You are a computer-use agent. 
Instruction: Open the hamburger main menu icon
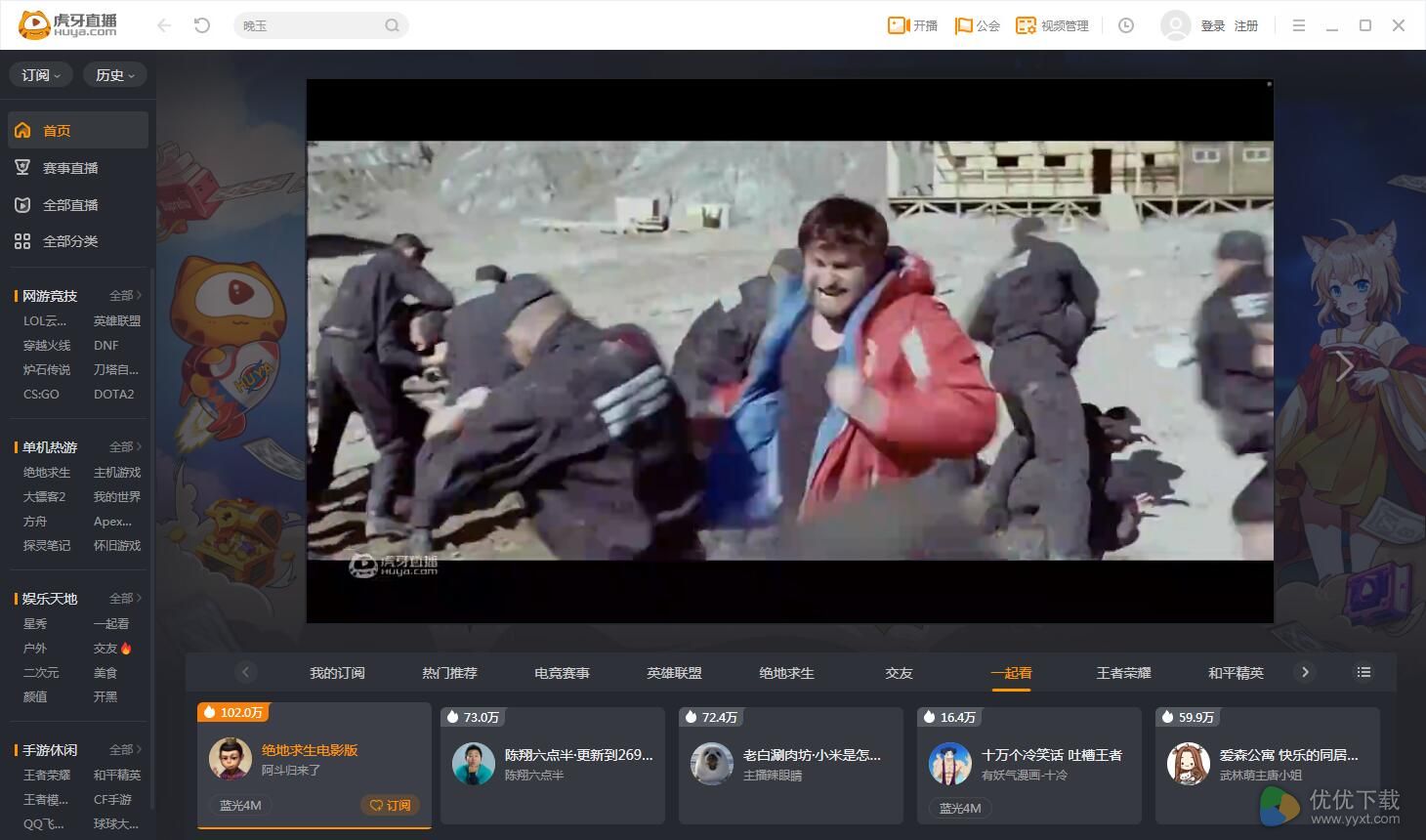point(1298,25)
